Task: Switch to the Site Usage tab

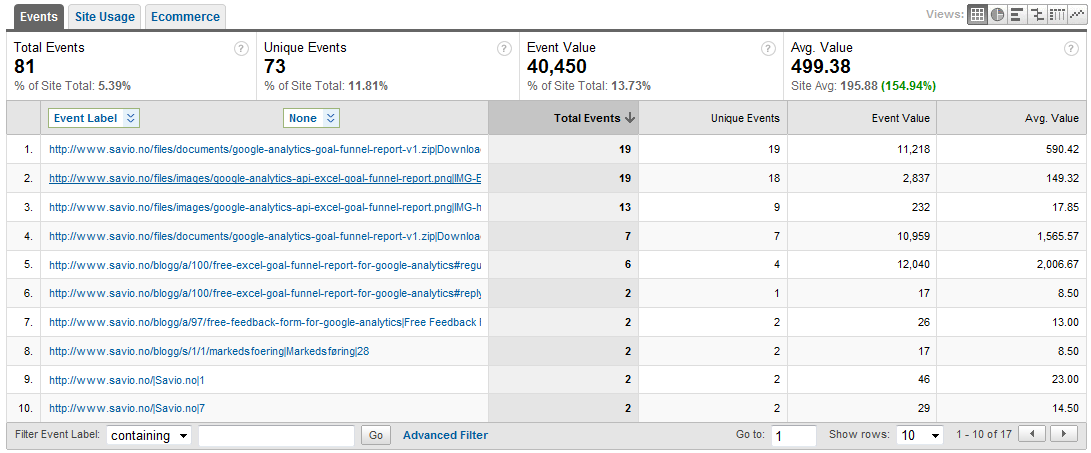Action: point(105,16)
